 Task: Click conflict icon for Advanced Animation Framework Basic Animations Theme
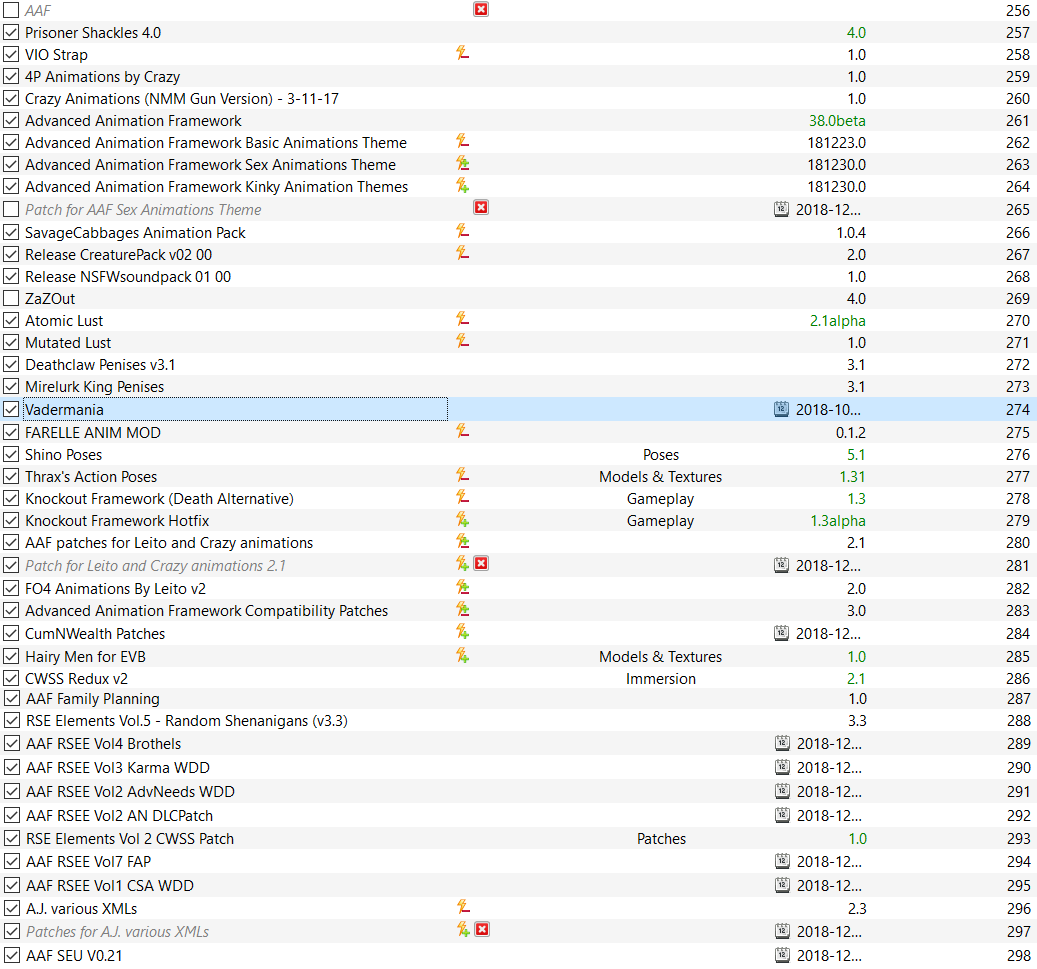click(462, 141)
